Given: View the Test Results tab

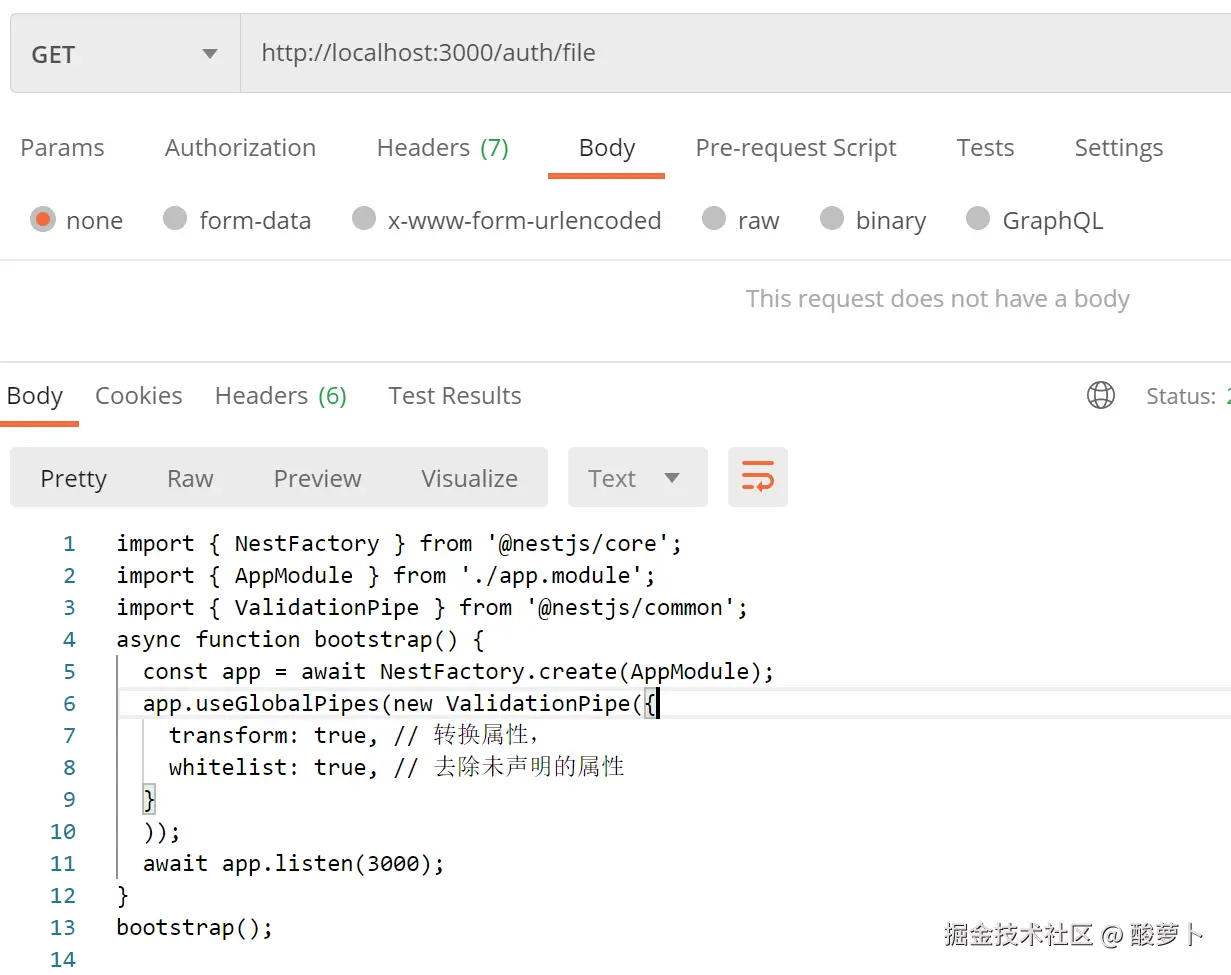Looking at the screenshot, I should (x=455, y=396).
